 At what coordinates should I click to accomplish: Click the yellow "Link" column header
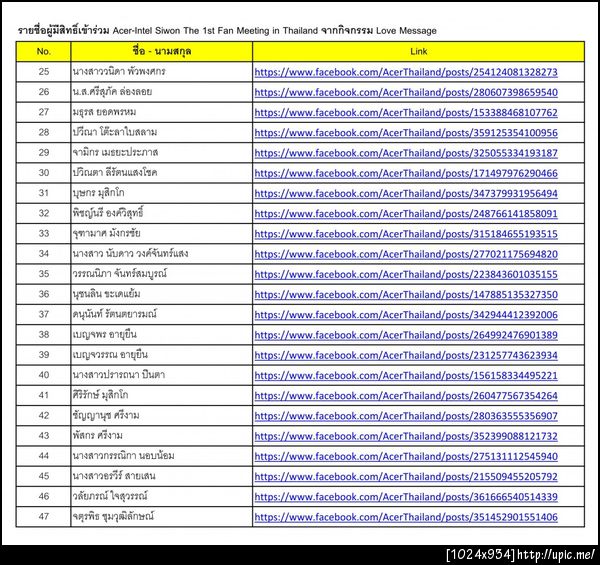pyautogui.click(x=419, y=52)
